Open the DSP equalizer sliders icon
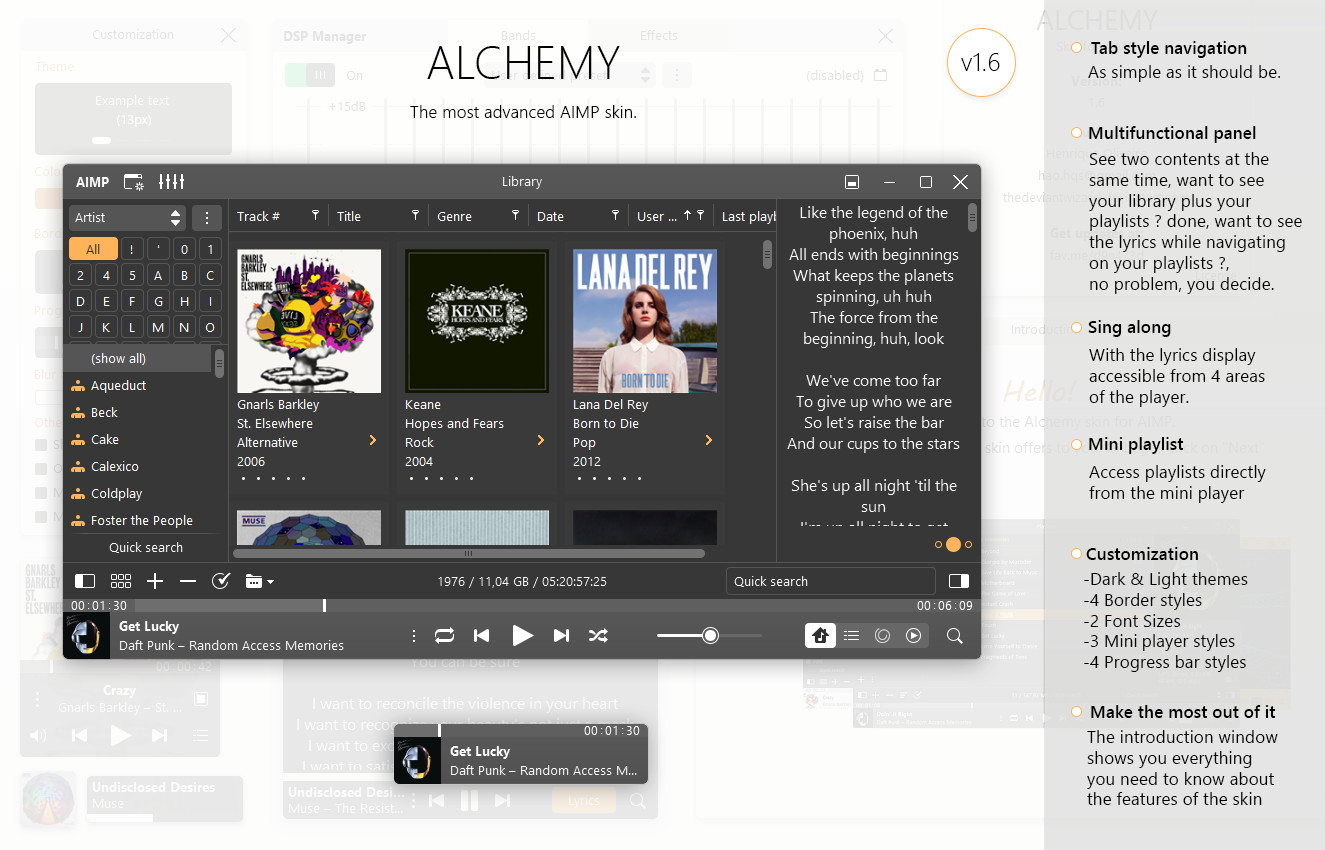The height and width of the screenshot is (850, 1325). point(172,182)
